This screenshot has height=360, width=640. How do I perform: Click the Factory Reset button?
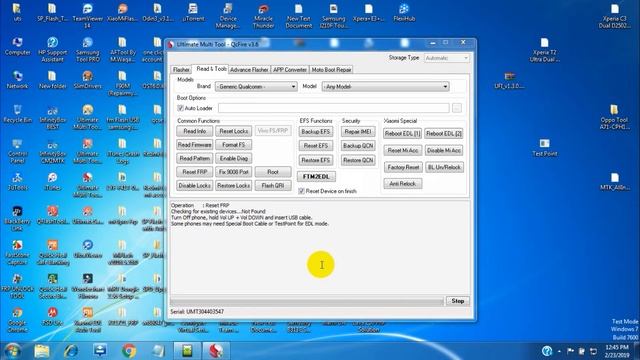(x=402, y=167)
